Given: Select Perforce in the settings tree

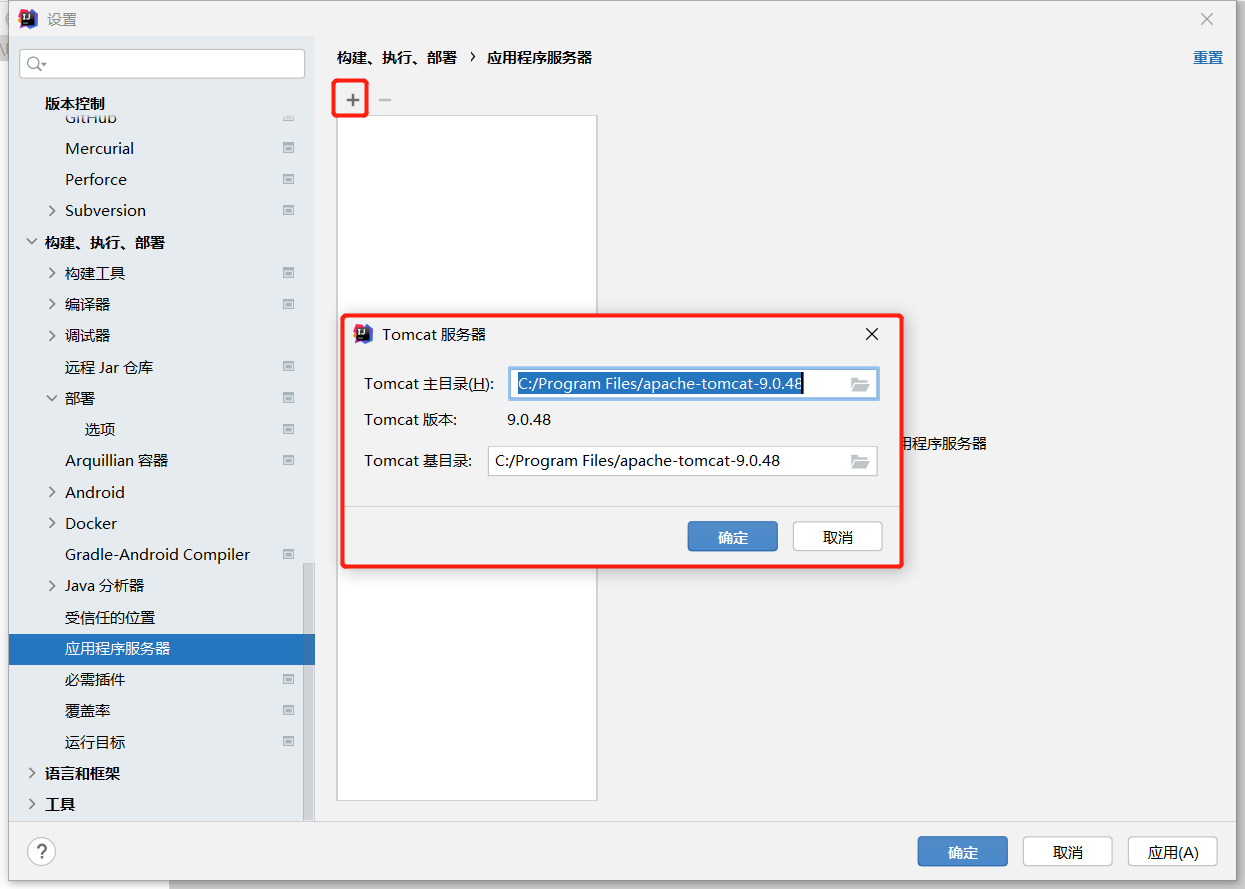Looking at the screenshot, I should (x=96, y=179).
